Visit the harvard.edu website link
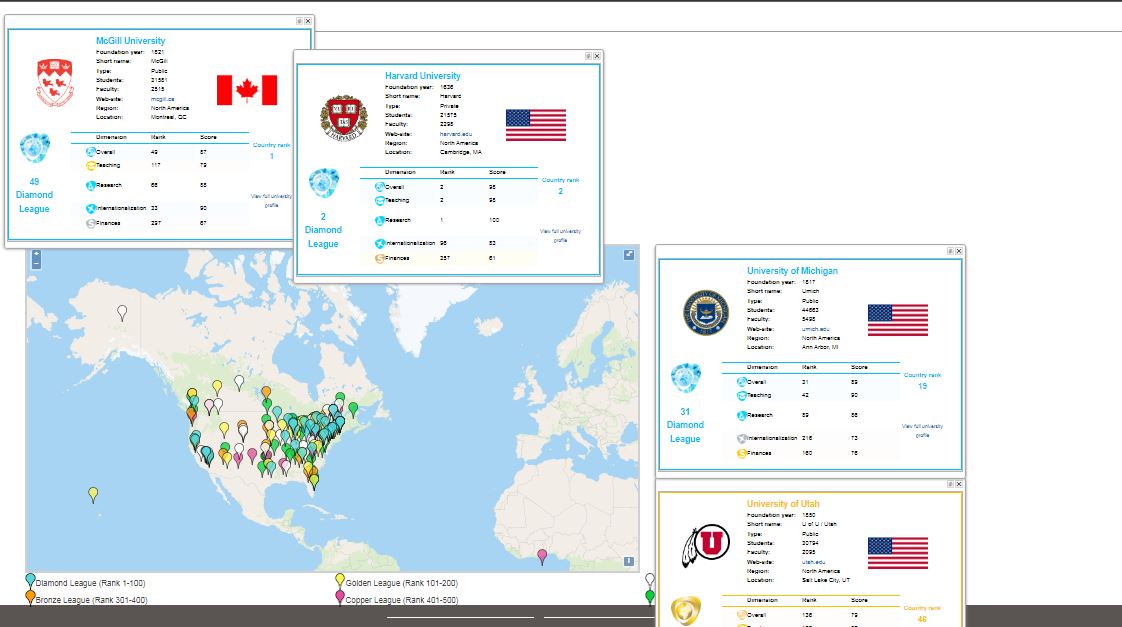Image resolution: width=1122 pixels, height=627 pixels. [x=456, y=134]
